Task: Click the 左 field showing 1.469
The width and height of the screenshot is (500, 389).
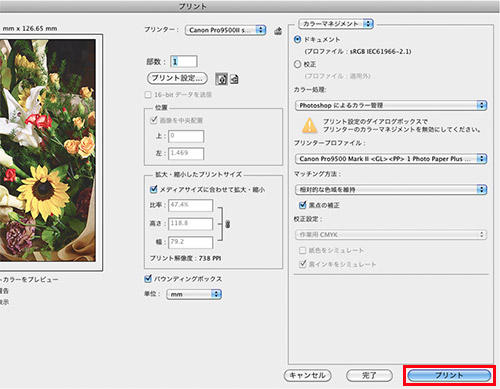Action: (x=186, y=154)
